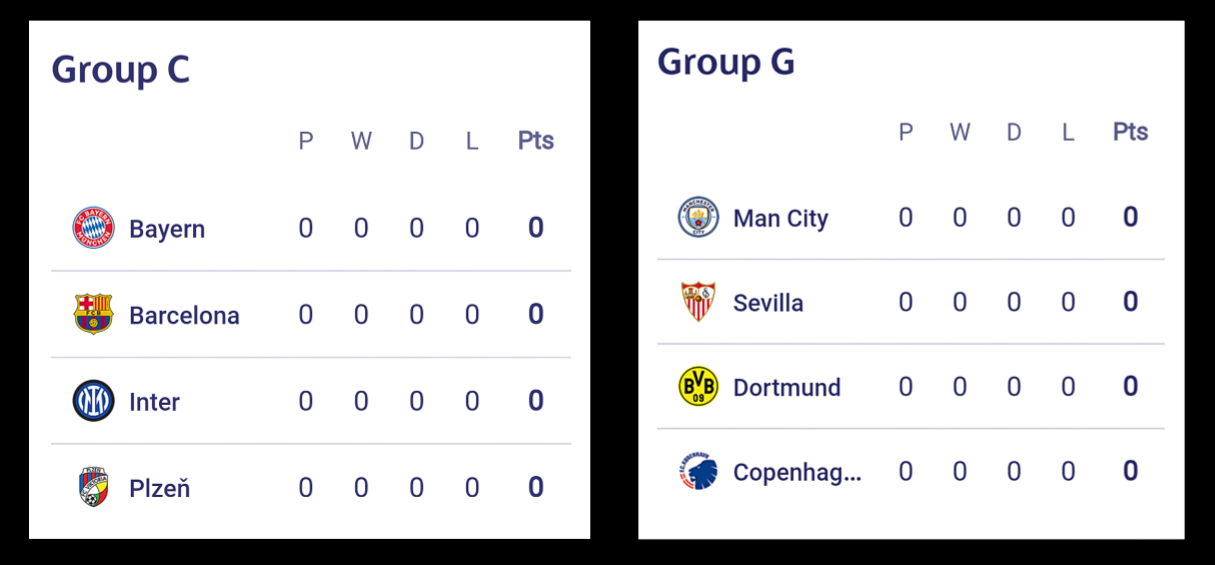Image resolution: width=1215 pixels, height=565 pixels.
Task: Click Sevilla's points total
Action: tap(1130, 302)
